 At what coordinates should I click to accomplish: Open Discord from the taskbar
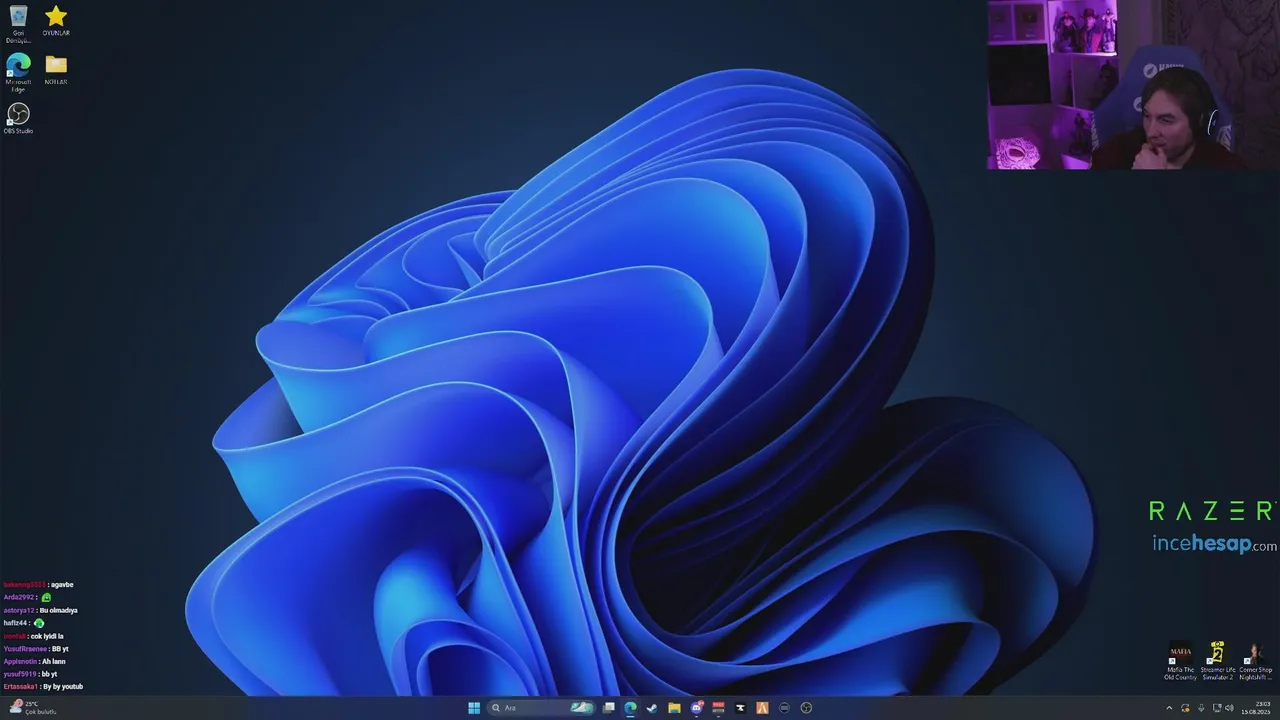pos(696,708)
